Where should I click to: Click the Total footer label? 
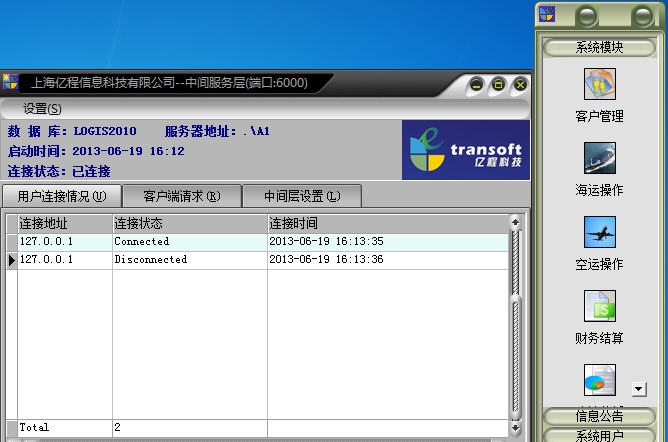[34, 427]
